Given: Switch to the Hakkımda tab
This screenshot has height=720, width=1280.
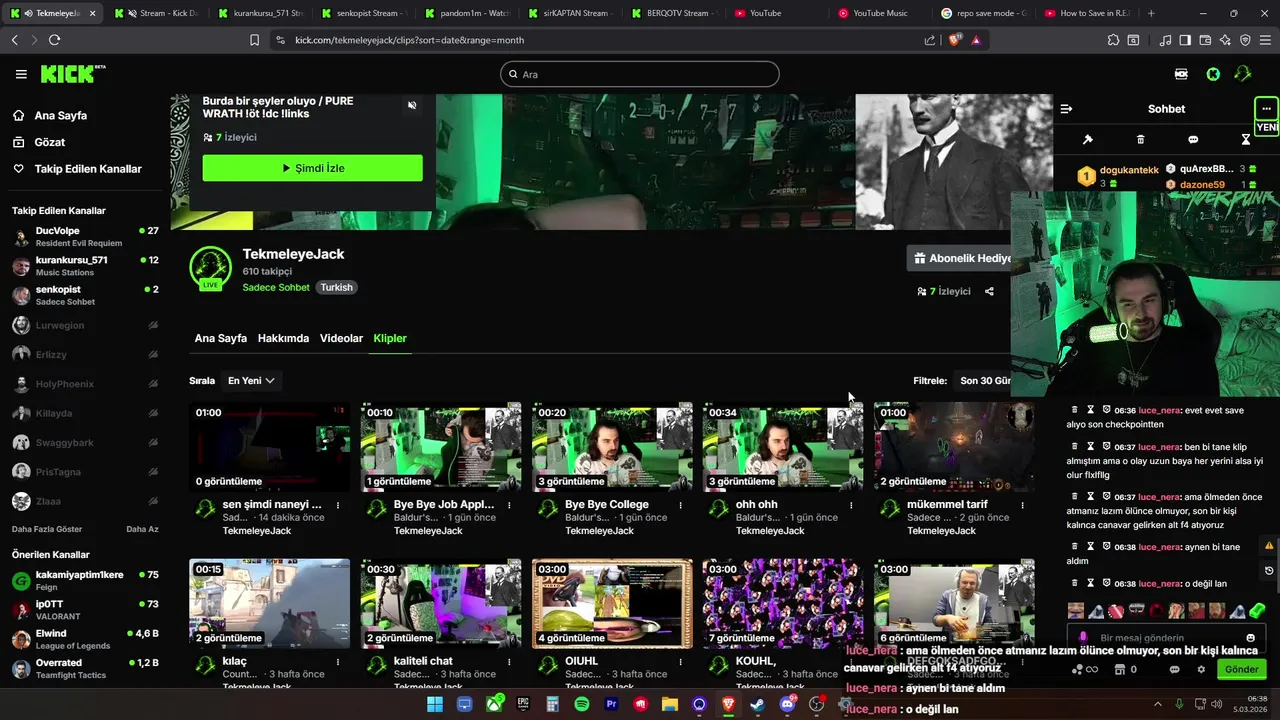Looking at the screenshot, I should 283,338.
